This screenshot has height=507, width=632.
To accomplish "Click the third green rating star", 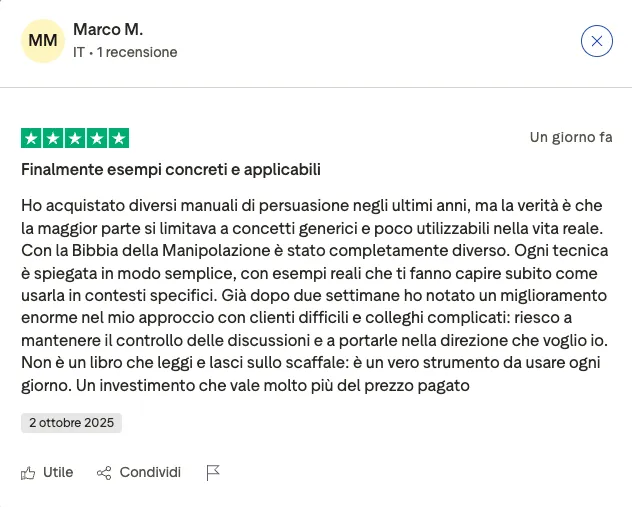I will click(75, 138).
